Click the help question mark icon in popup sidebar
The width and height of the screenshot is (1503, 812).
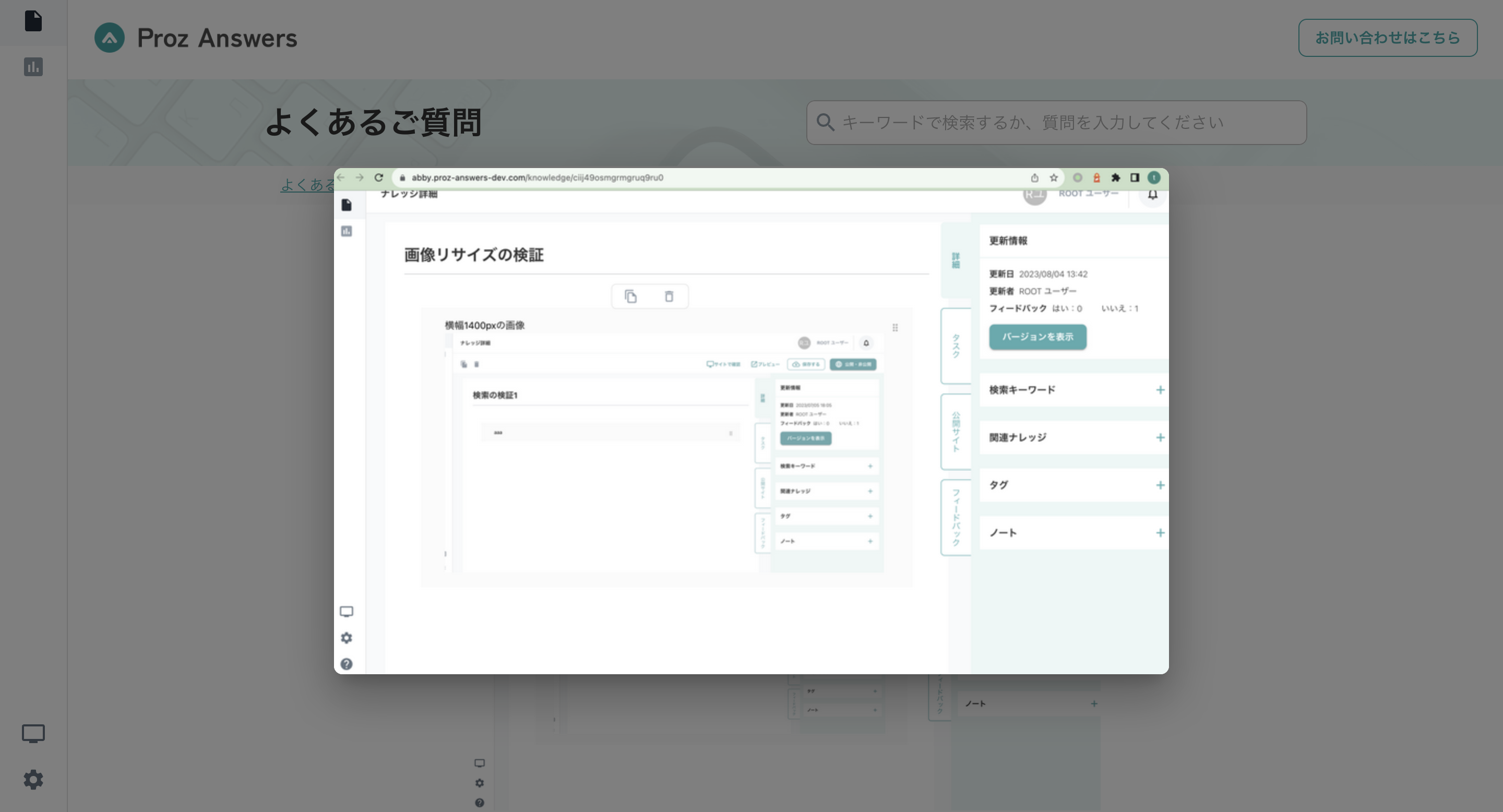(x=347, y=664)
